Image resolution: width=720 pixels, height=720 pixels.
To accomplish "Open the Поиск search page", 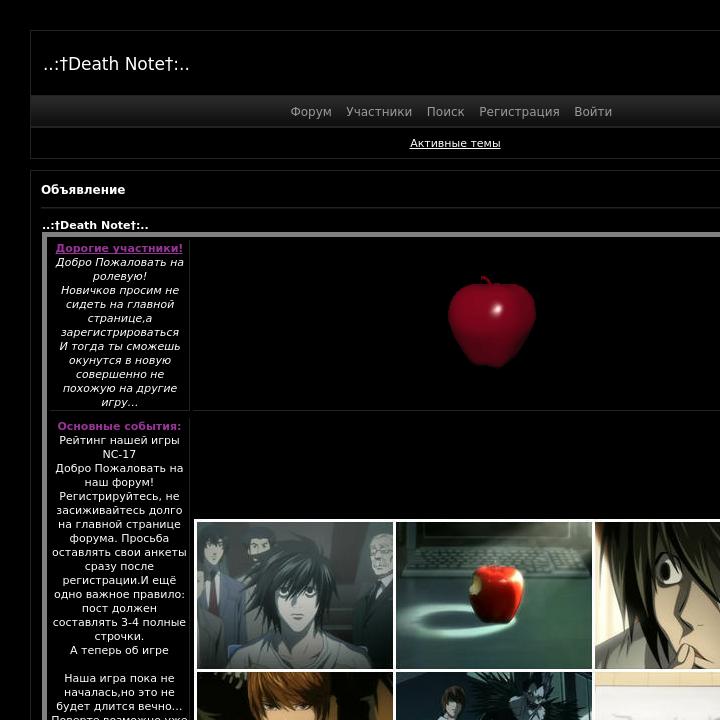I will (x=445, y=112).
